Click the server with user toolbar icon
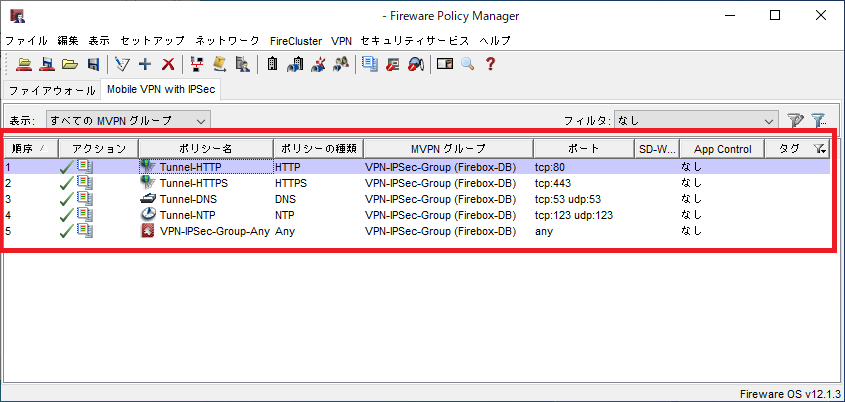The width and height of the screenshot is (845, 402). tap(242, 64)
